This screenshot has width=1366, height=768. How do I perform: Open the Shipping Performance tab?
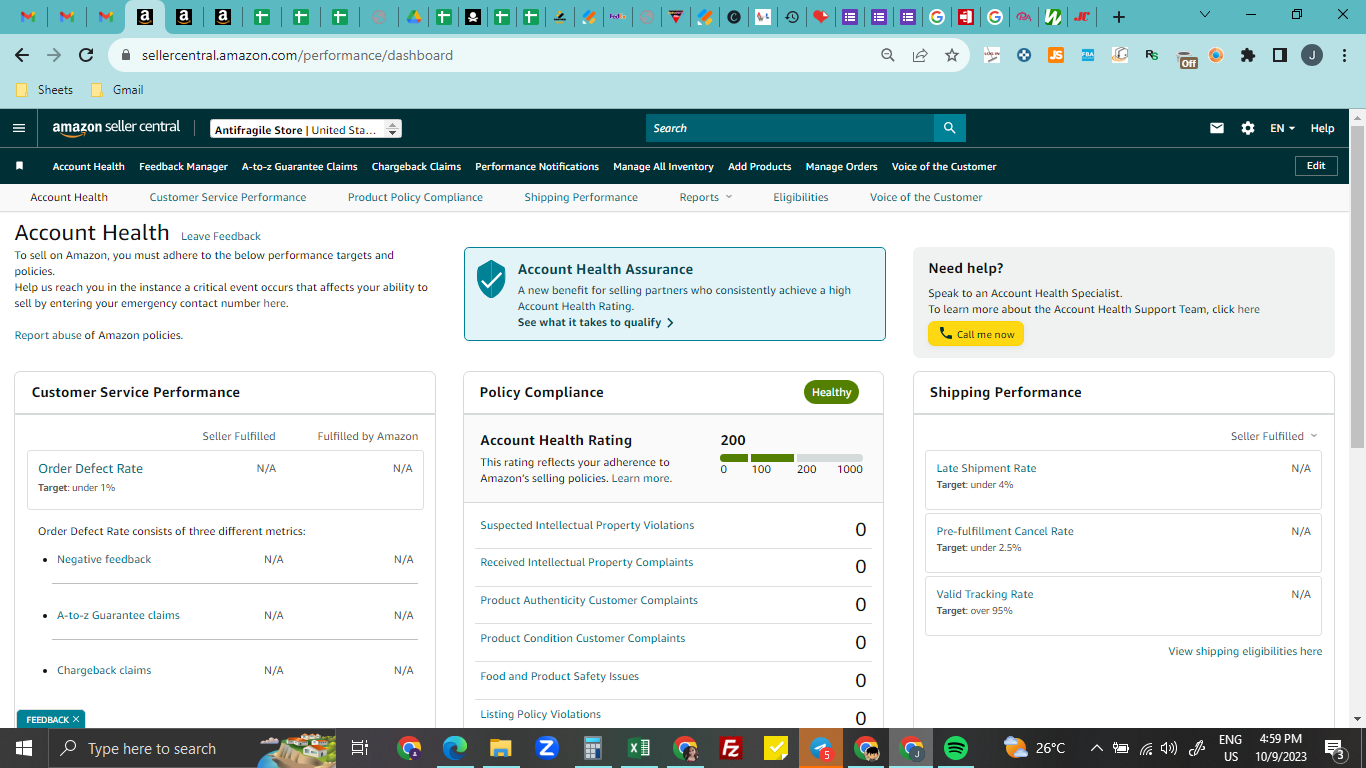581,197
